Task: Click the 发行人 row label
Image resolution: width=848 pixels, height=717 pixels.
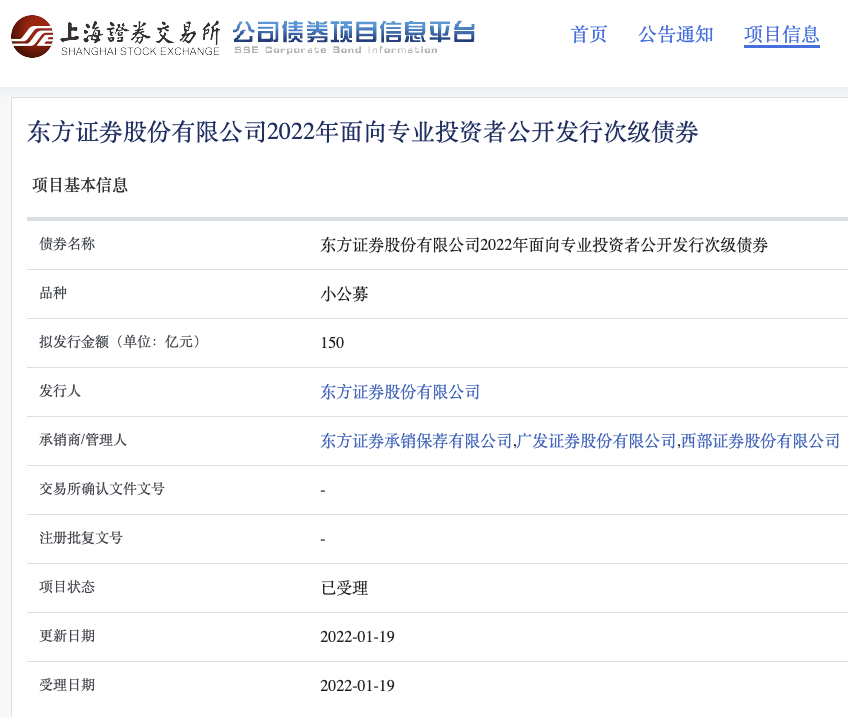Action: tap(60, 391)
